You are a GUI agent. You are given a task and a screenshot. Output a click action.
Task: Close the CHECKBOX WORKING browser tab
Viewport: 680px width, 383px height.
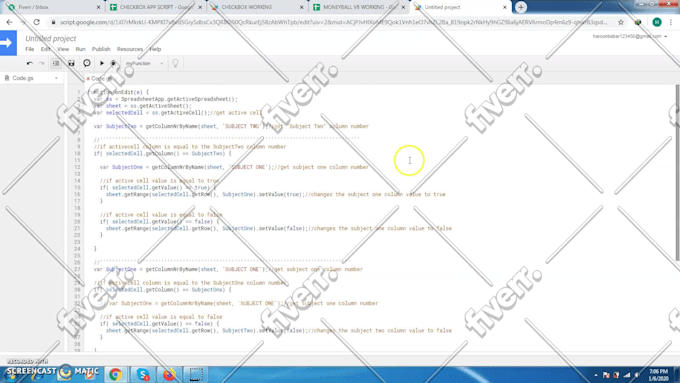click(x=301, y=7)
